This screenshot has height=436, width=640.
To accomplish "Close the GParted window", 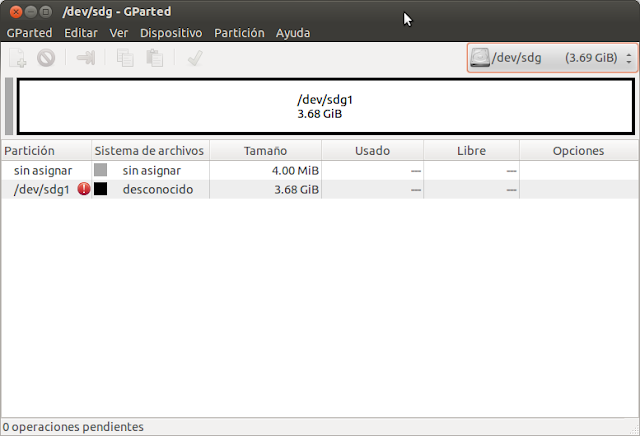I will coord(16,11).
